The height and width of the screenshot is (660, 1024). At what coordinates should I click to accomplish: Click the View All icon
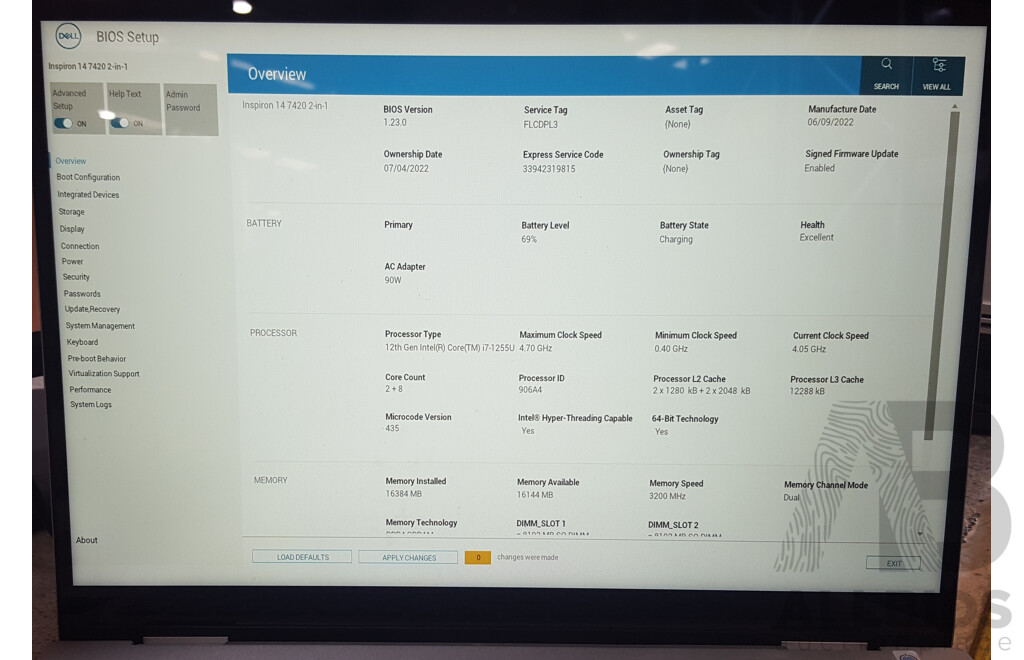[938, 65]
